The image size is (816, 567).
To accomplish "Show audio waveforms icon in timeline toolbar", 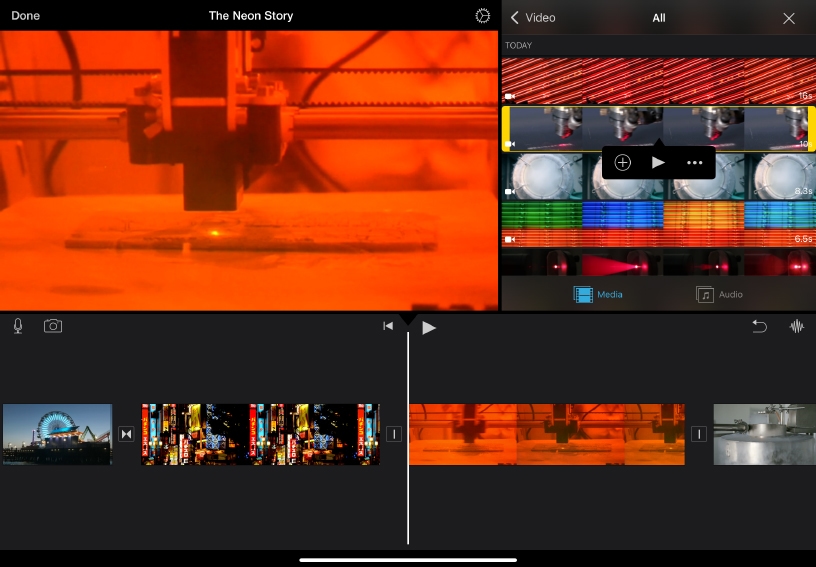I will coord(797,326).
